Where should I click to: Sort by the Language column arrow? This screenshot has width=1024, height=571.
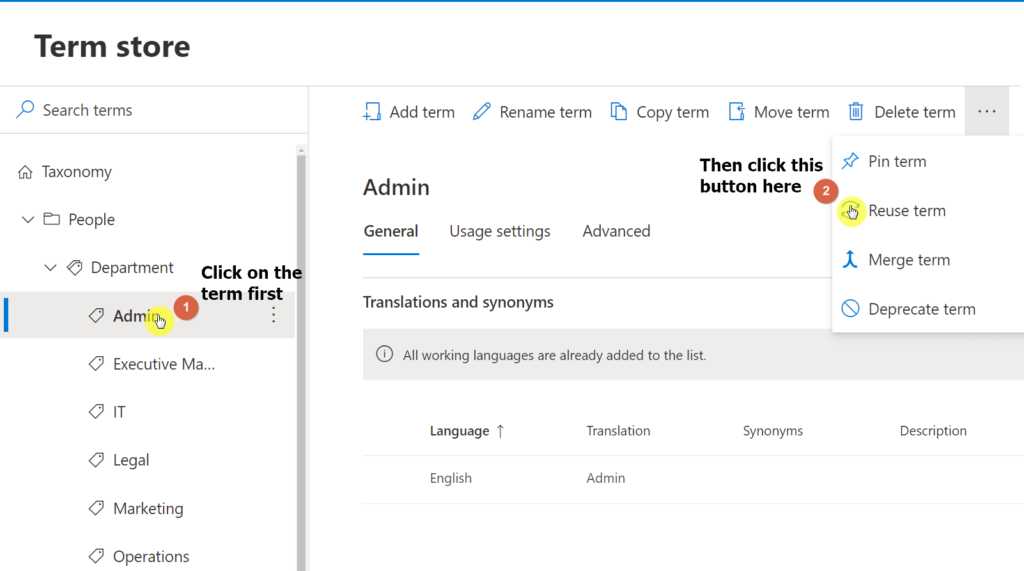500,431
